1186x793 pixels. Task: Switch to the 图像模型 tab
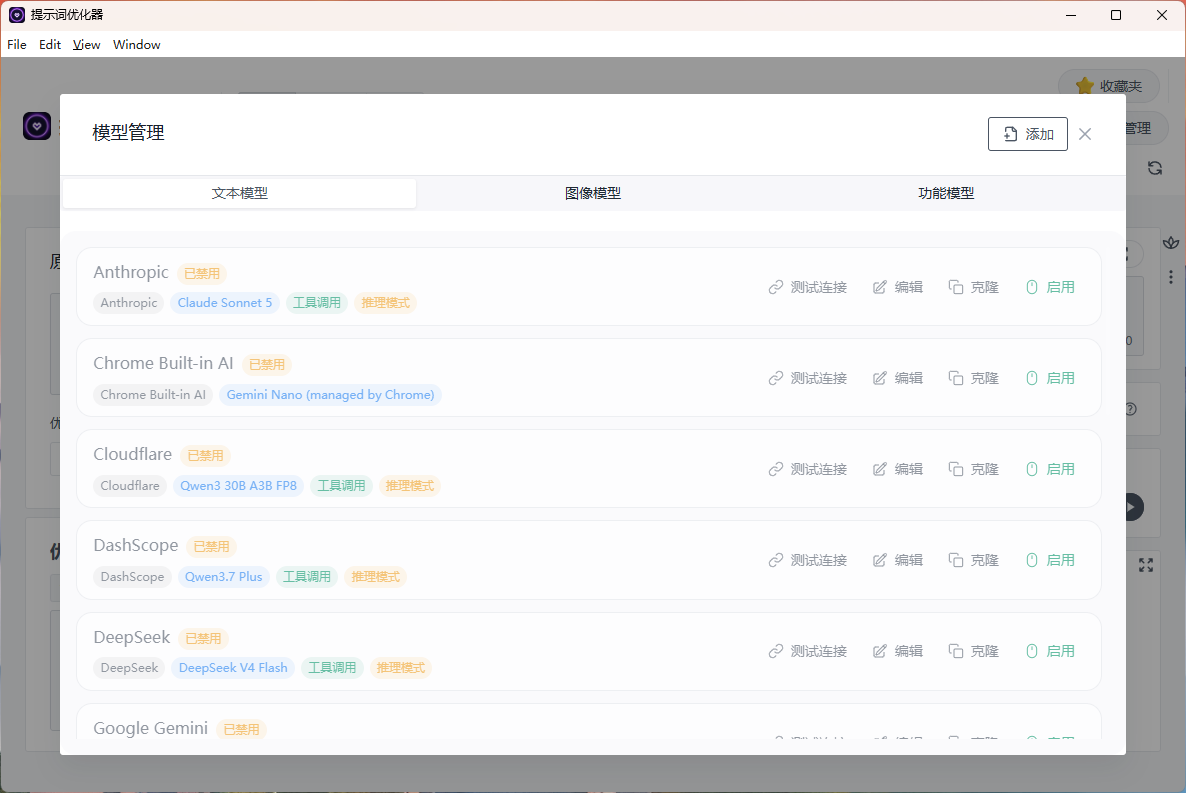(x=593, y=194)
